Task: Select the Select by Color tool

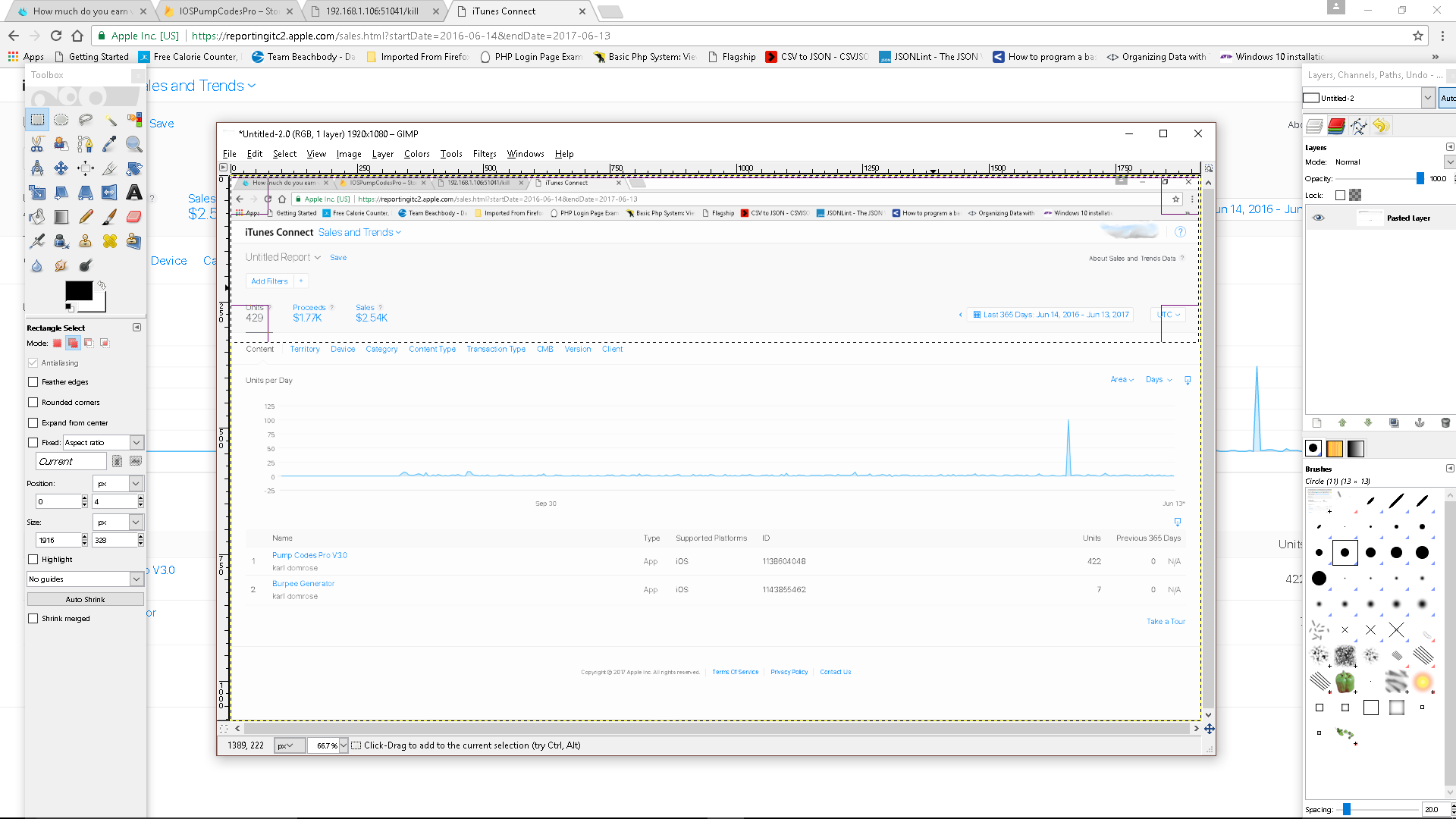Action: click(134, 120)
